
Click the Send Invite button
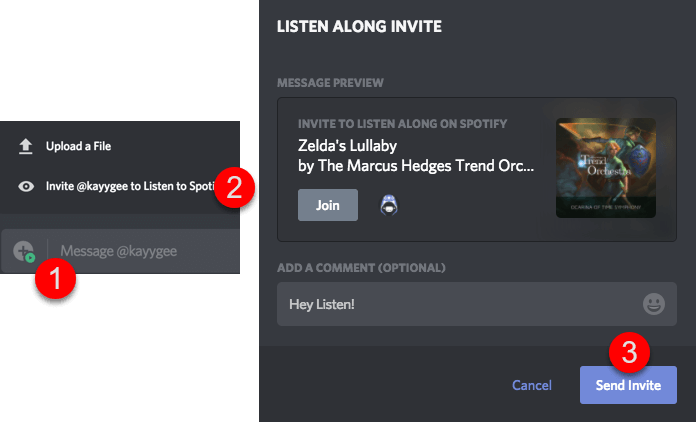pyautogui.click(x=628, y=385)
